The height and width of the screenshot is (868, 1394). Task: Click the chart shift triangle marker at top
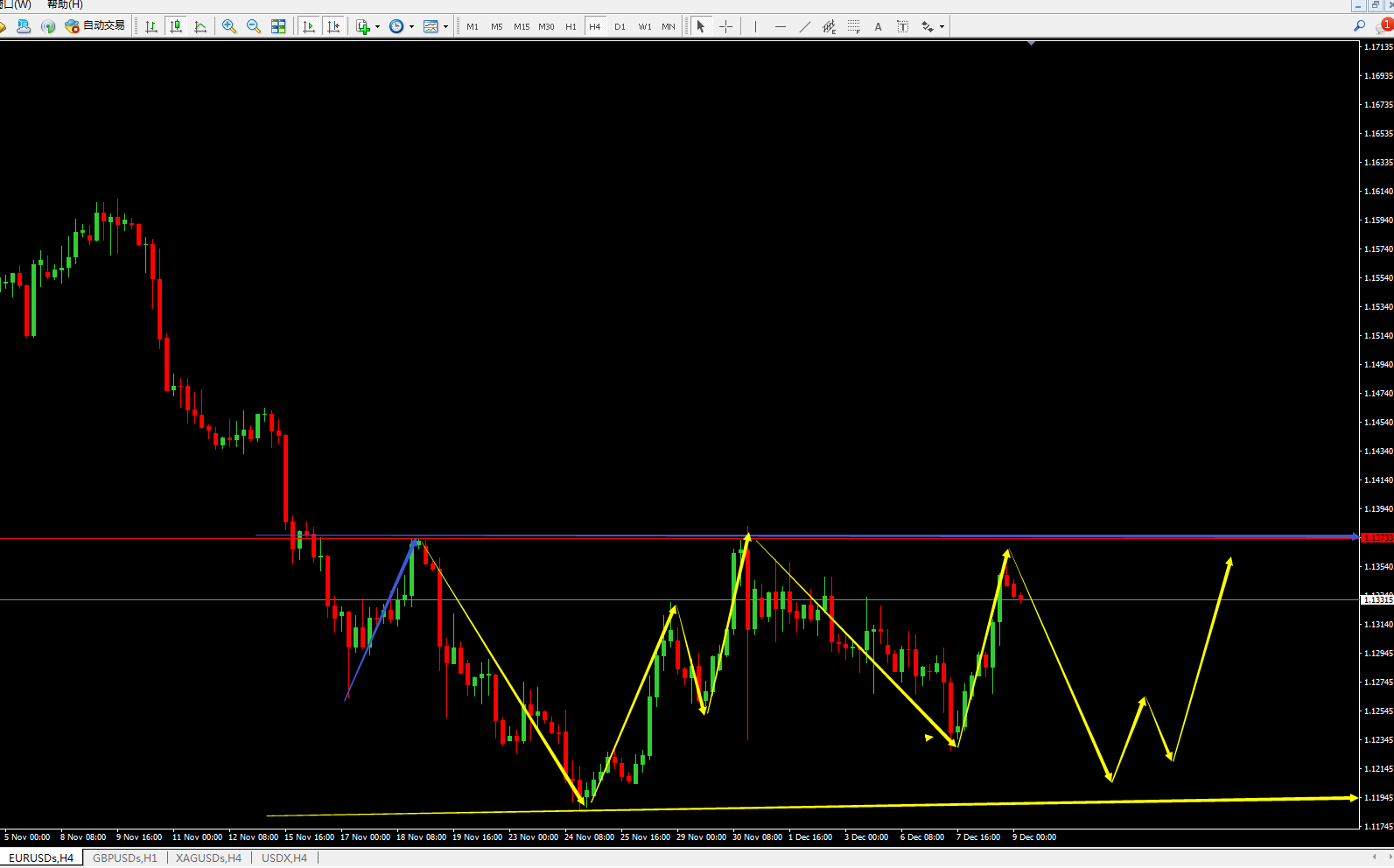coord(1031,43)
